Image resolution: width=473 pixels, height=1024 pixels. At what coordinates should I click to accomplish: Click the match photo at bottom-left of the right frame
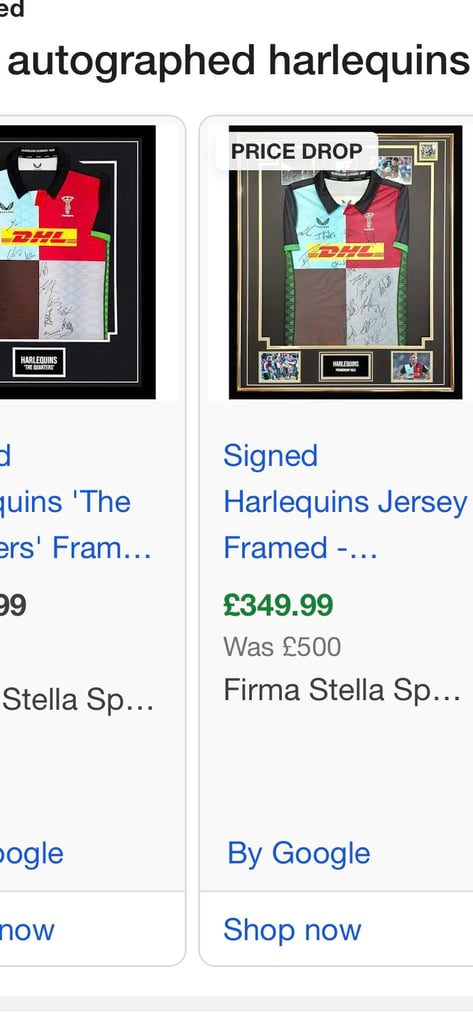point(280,366)
